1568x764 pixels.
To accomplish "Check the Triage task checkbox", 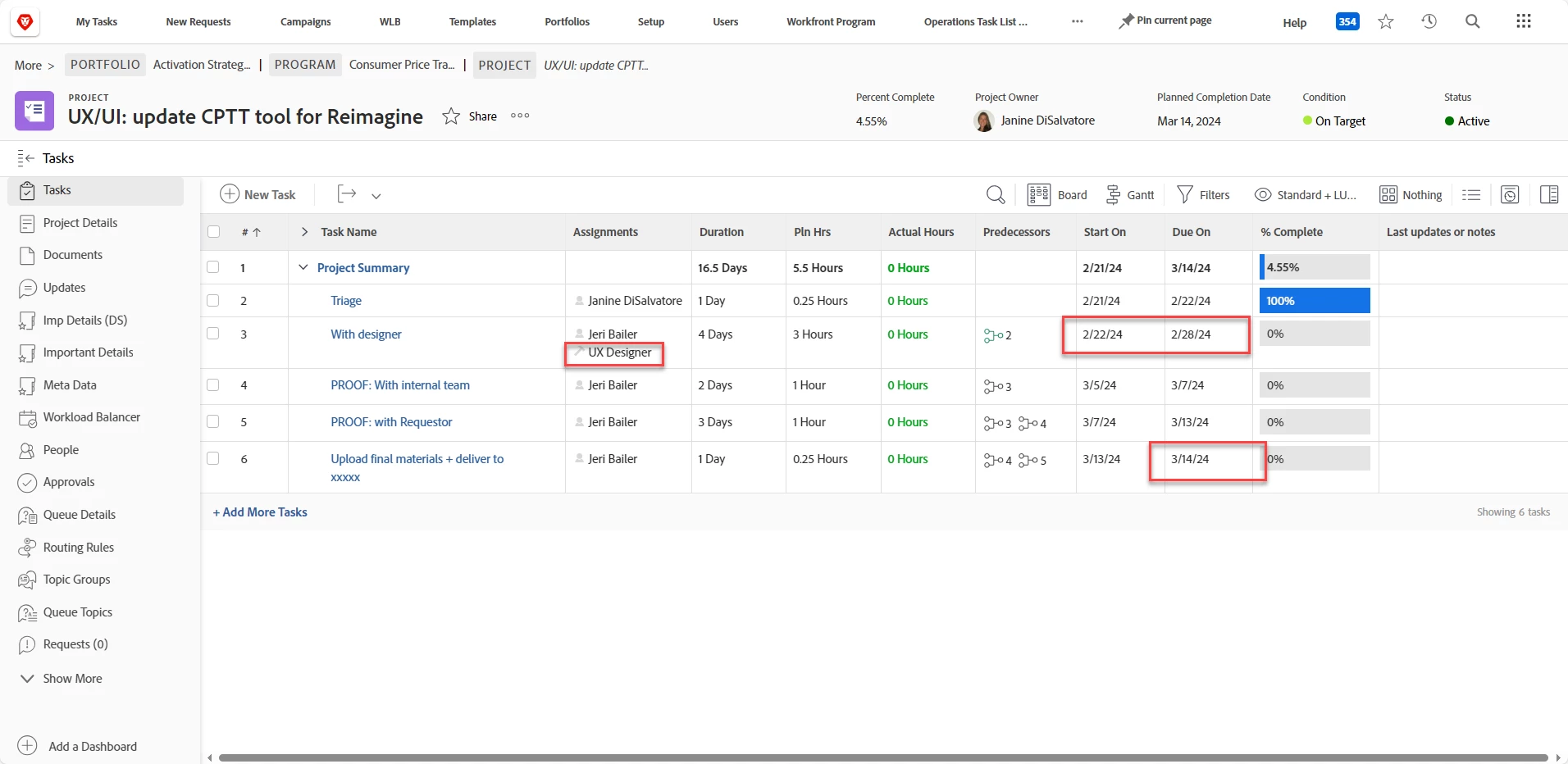I will [x=213, y=301].
